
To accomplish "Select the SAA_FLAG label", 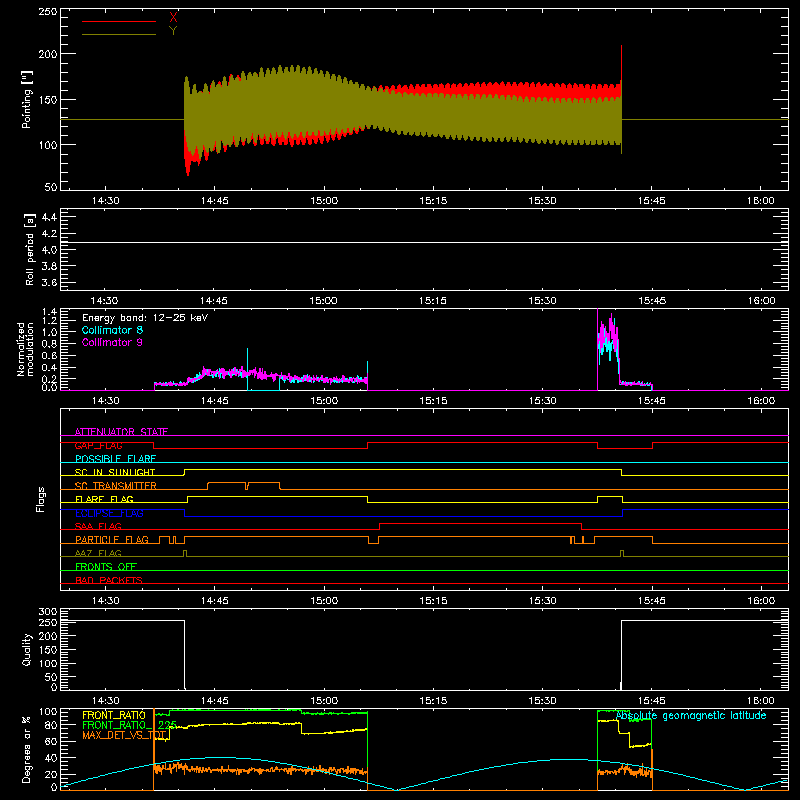I will (98, 526).
